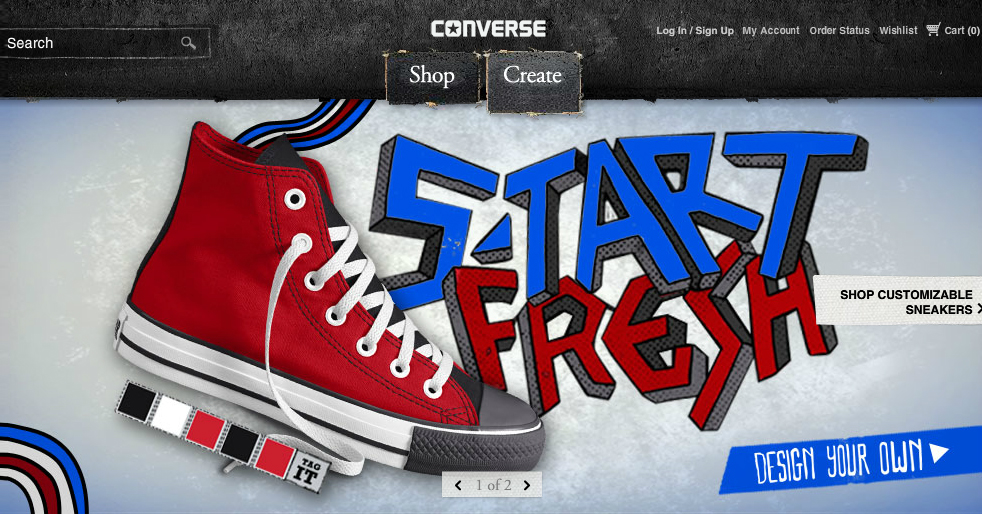
Task: Click the search magnifier icon
Action: tap(189, 43)
